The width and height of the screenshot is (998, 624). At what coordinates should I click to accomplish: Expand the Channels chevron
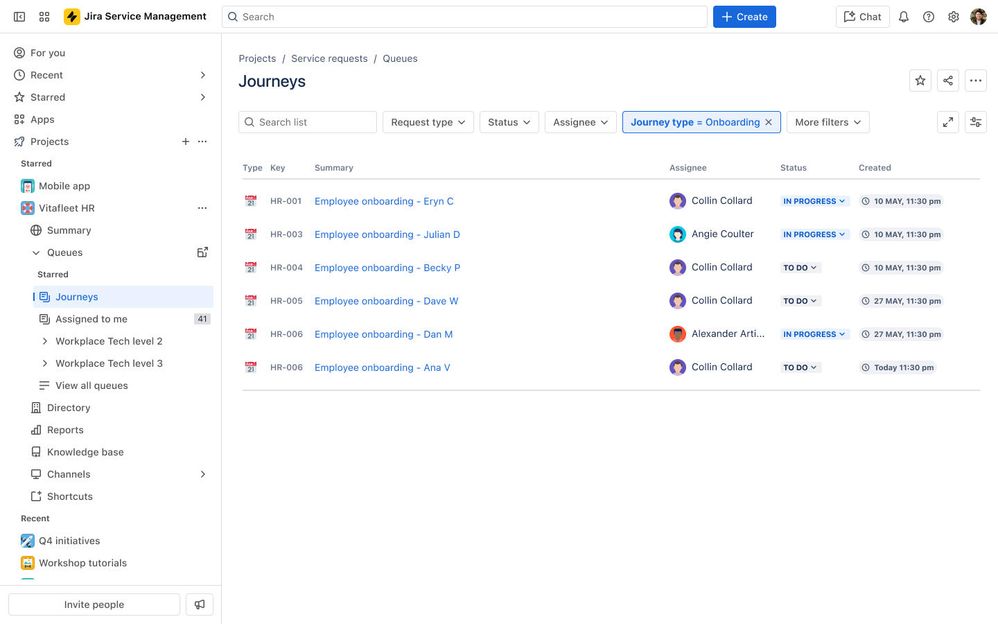pos(202,474)
